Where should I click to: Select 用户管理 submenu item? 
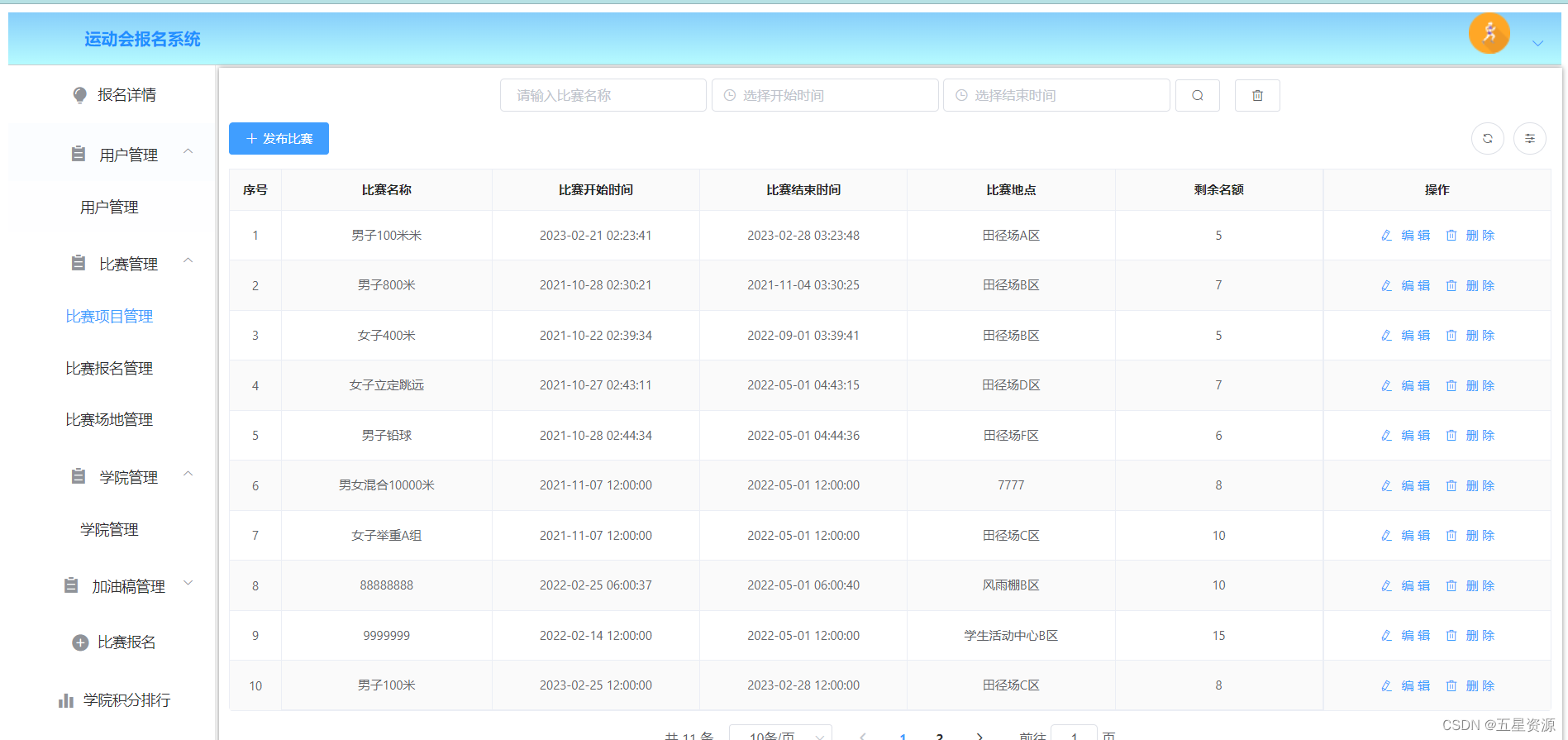click(x=109, y=208)
